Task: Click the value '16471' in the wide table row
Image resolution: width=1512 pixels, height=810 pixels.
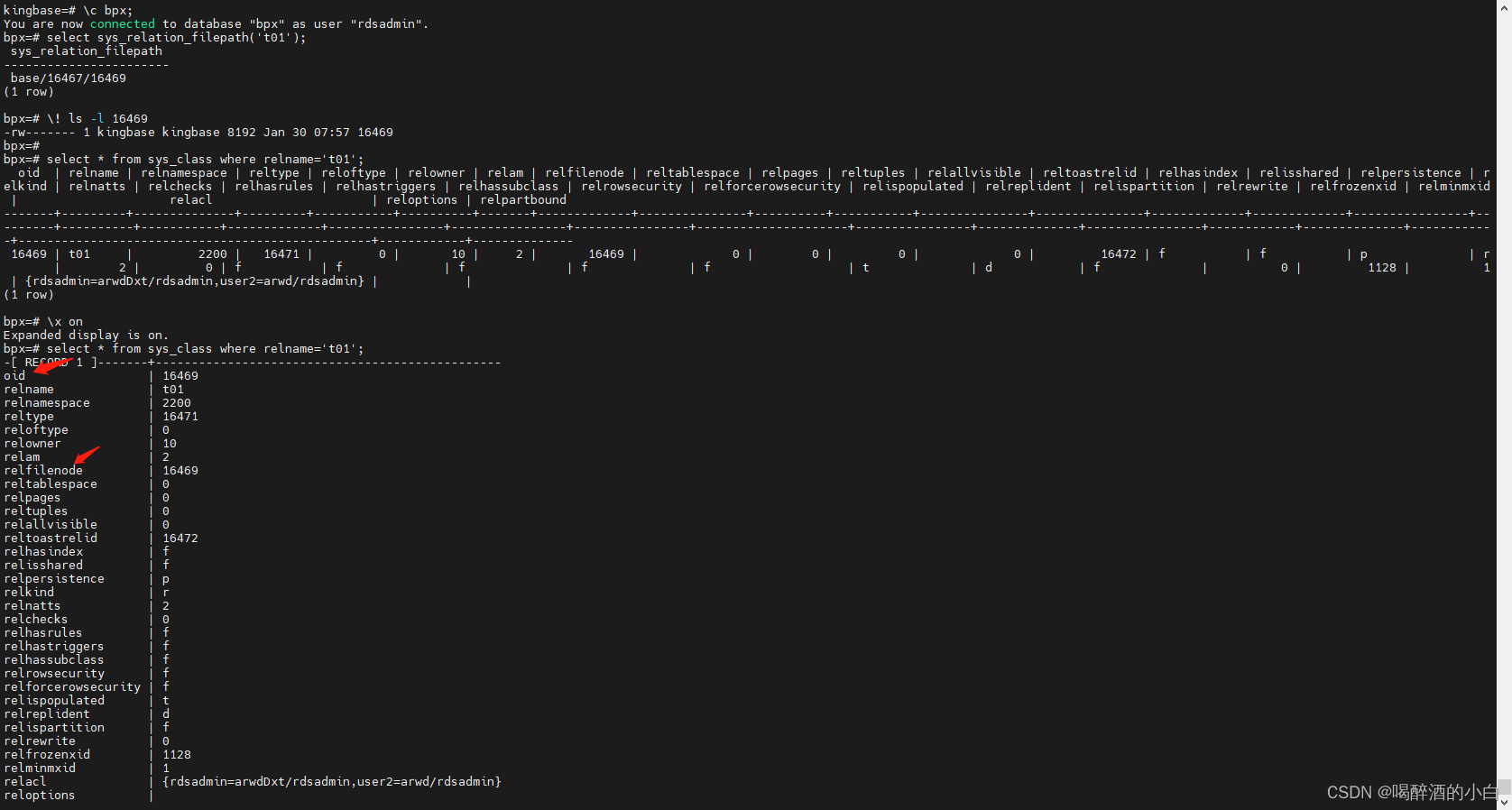Action: click(x=281, y=254)
